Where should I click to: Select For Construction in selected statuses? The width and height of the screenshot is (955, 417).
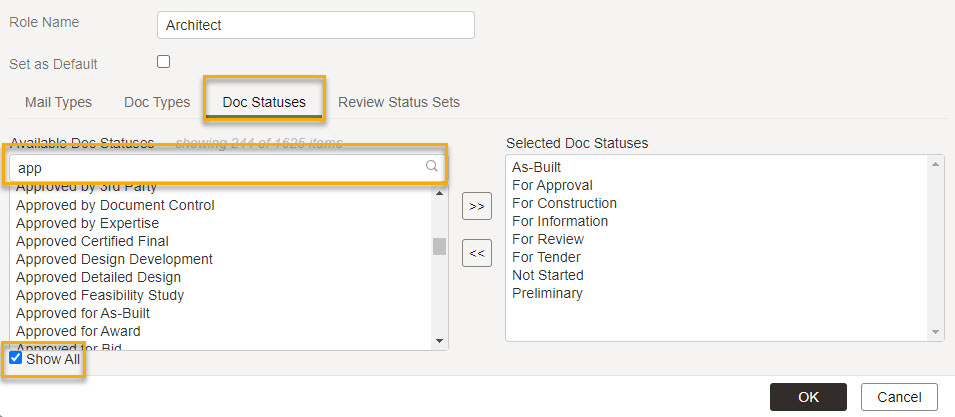[x=565, y=203]
